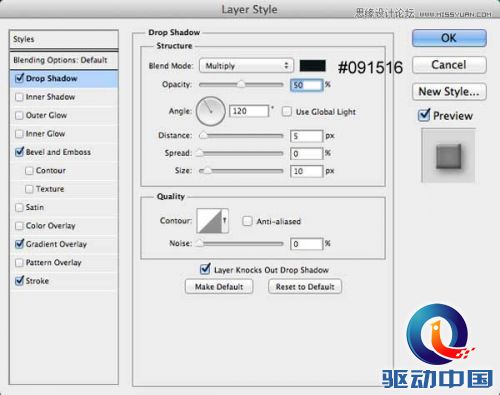Enable the Anti-aliased checkbox
Screen dimensions: 500x395
pyautogui.click(x=247, y=221)
